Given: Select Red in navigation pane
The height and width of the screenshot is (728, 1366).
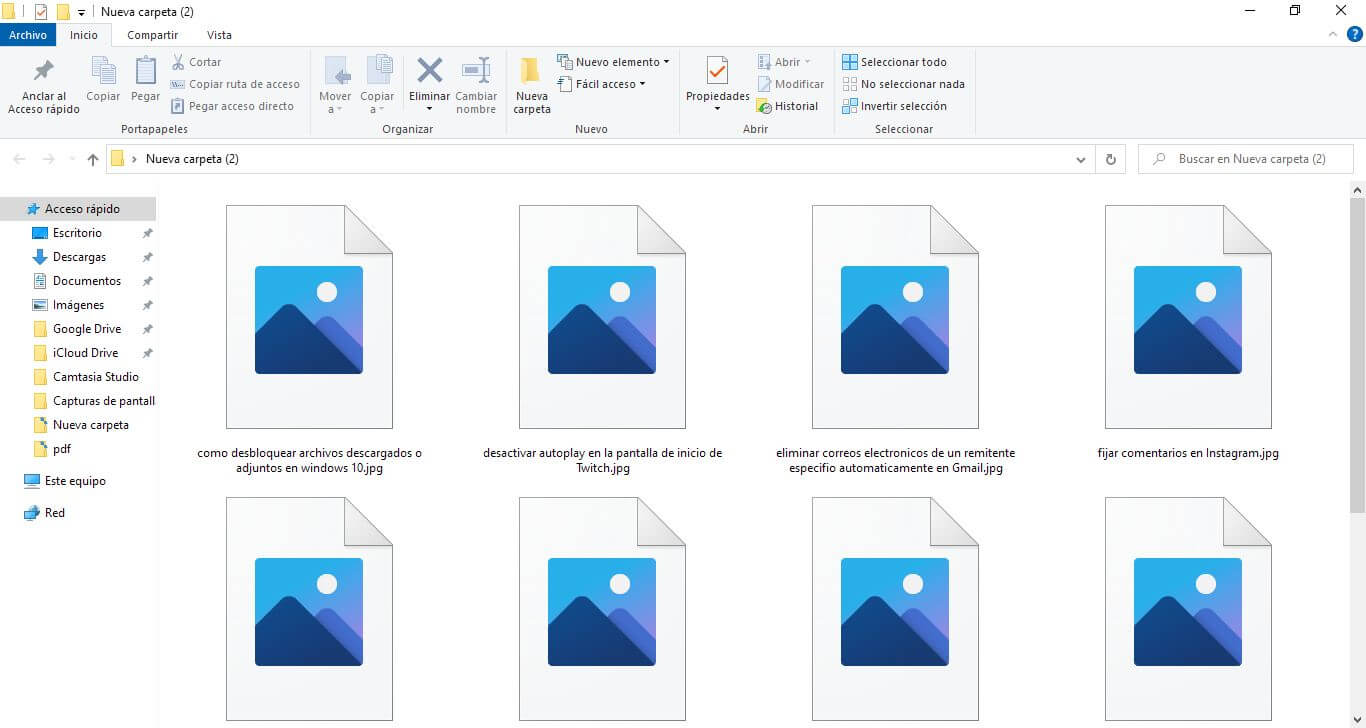Looking at the screenshot, I should click(x=55, y=513).
